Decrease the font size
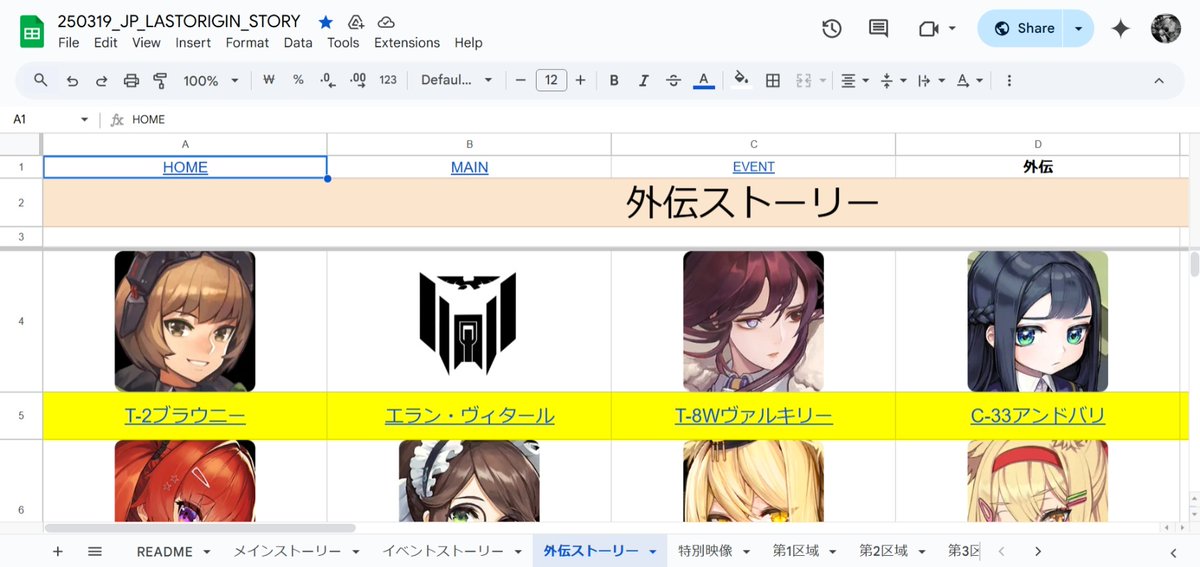Screen dimensions: 1200x567 pyautogui.click(x=520, y=80)
